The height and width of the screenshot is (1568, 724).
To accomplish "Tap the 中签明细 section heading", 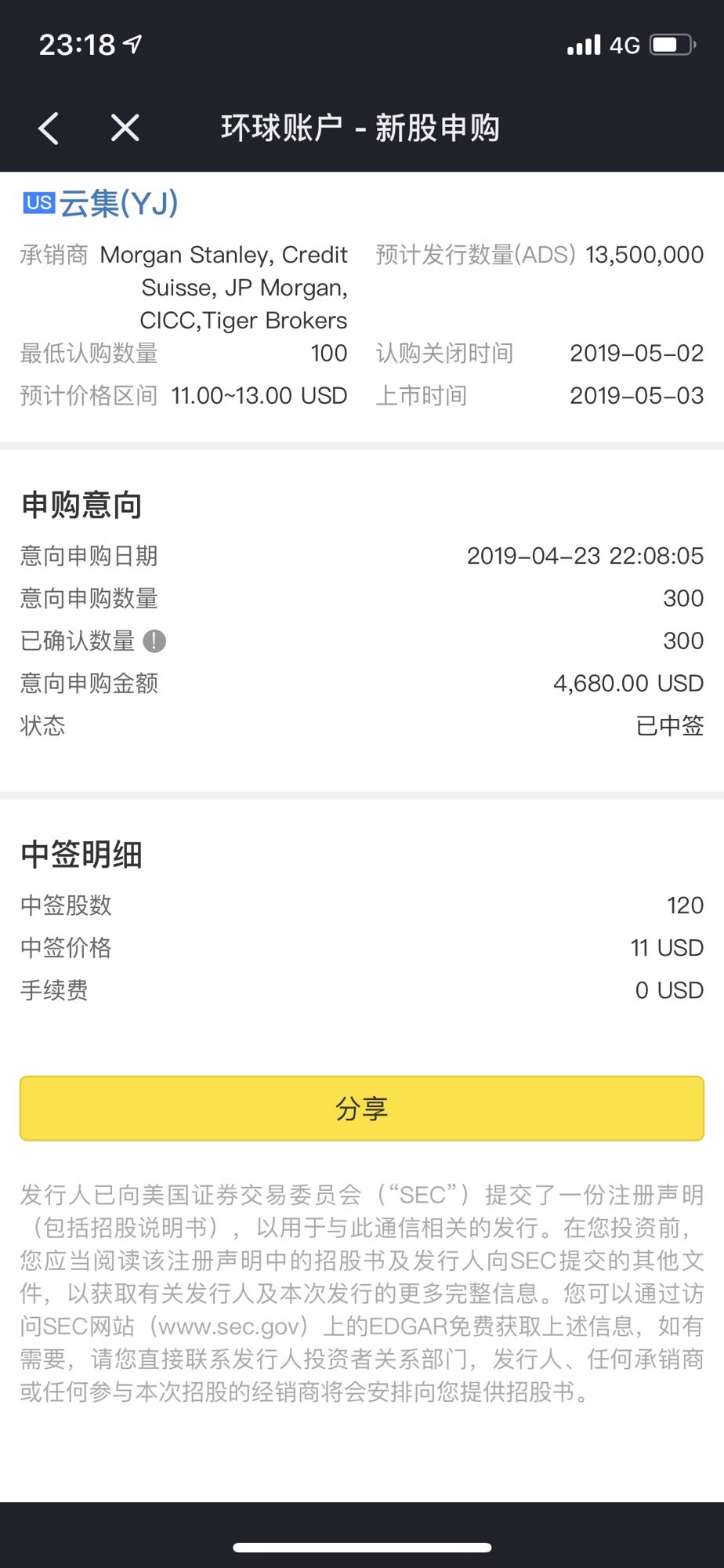I will (81, 855).
